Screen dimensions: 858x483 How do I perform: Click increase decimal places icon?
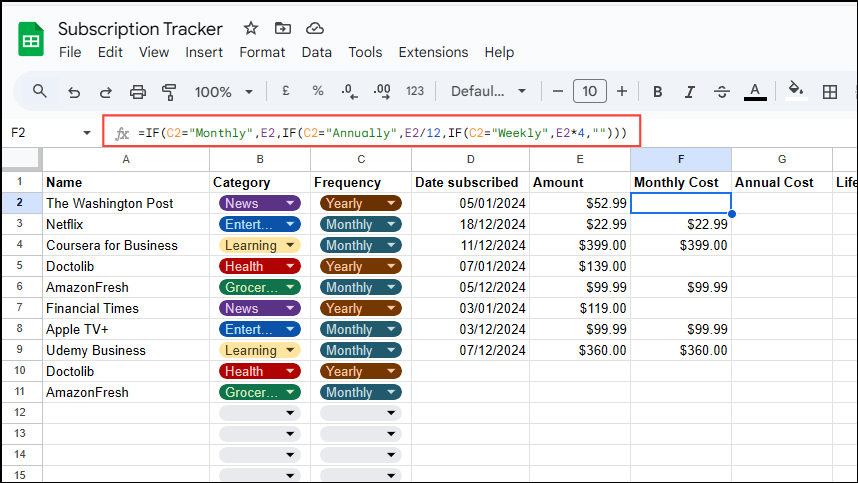[382, 91]
